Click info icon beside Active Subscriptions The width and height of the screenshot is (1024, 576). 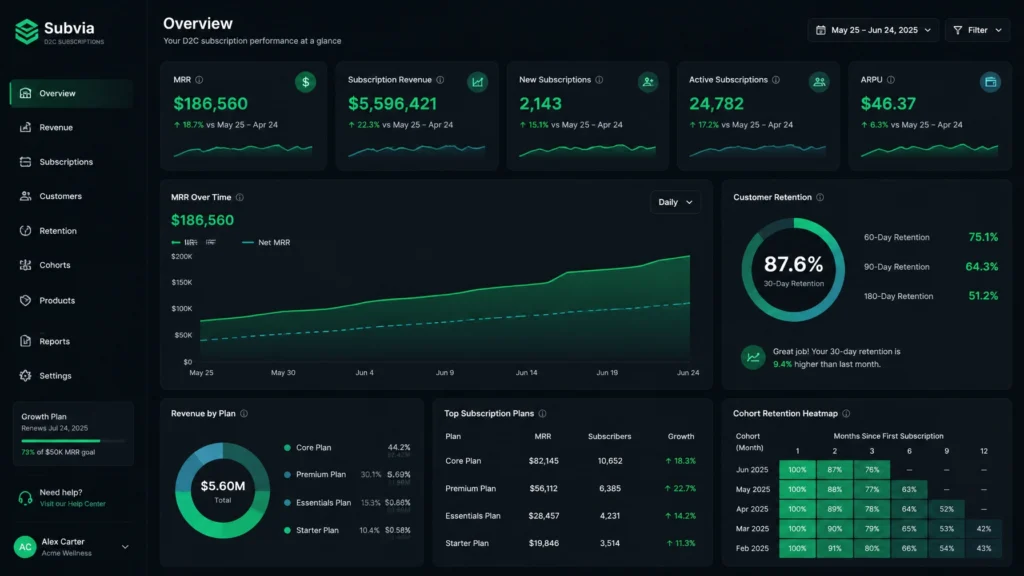tap(776, 80)
